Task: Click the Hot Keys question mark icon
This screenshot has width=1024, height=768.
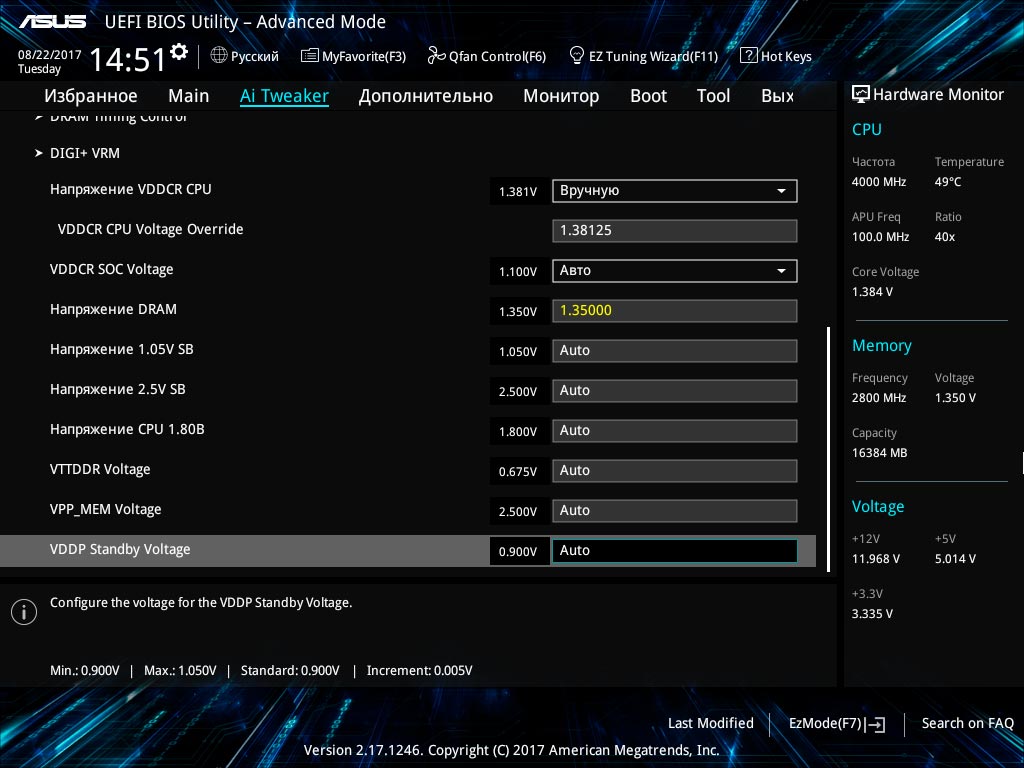Action: pos(748,56)
